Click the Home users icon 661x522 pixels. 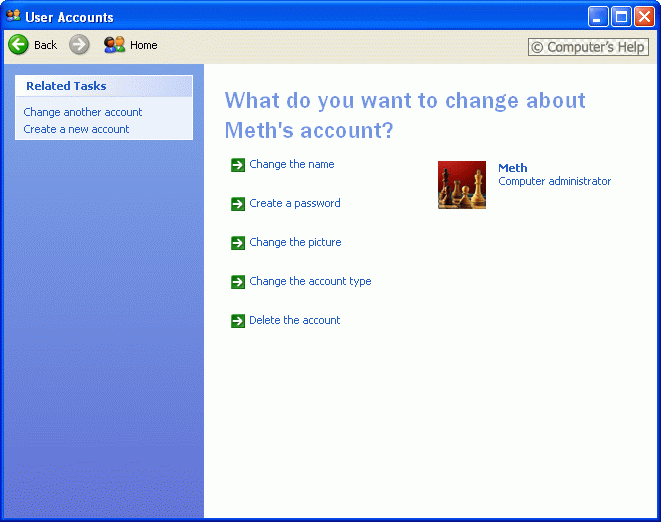(114, 45)
